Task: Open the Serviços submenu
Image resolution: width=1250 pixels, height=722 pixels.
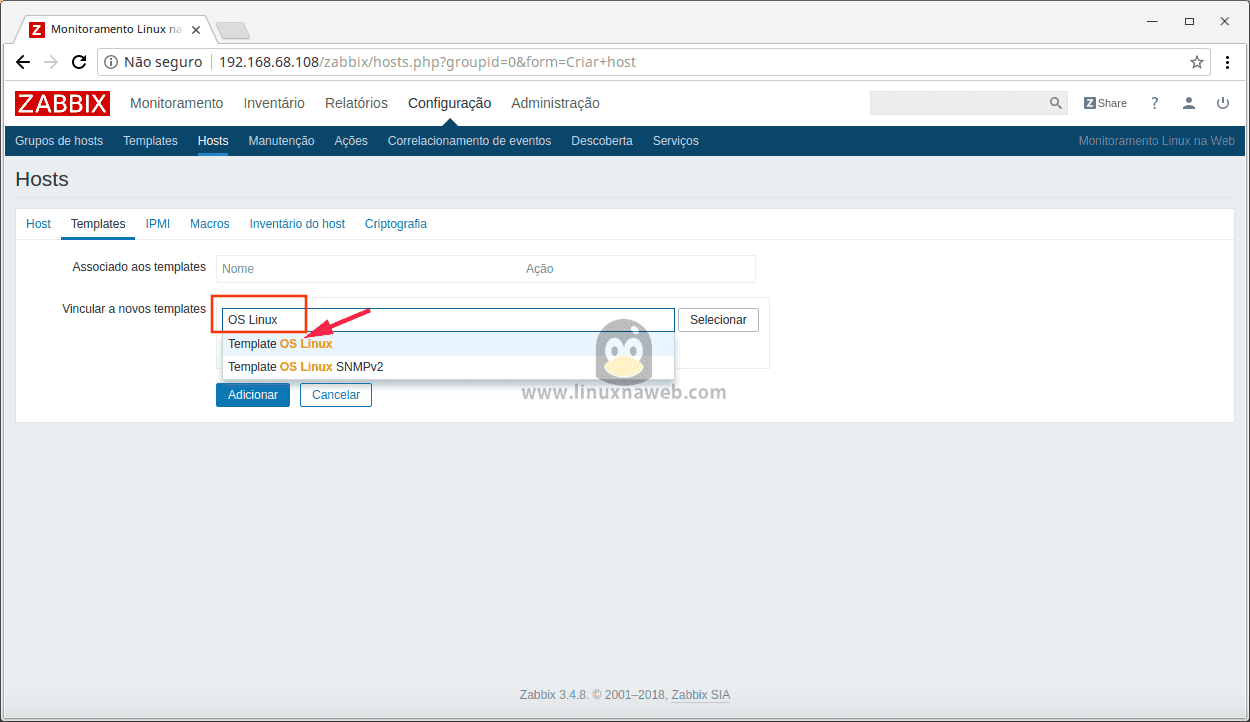Action: coord(676,141)
